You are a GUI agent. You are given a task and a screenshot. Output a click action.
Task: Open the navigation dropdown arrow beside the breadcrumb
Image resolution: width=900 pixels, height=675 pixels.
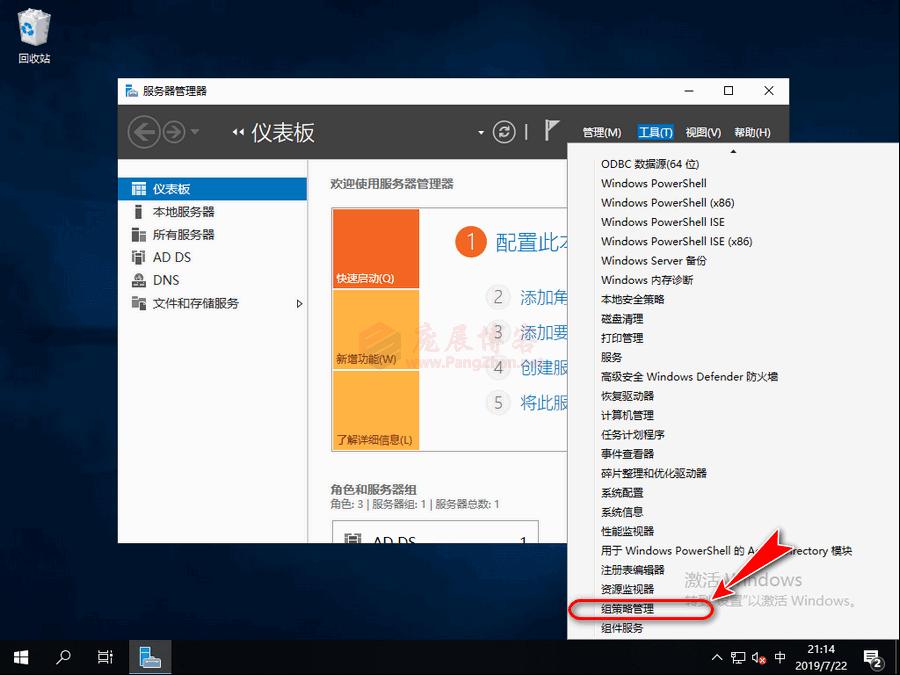click(480, 131)
